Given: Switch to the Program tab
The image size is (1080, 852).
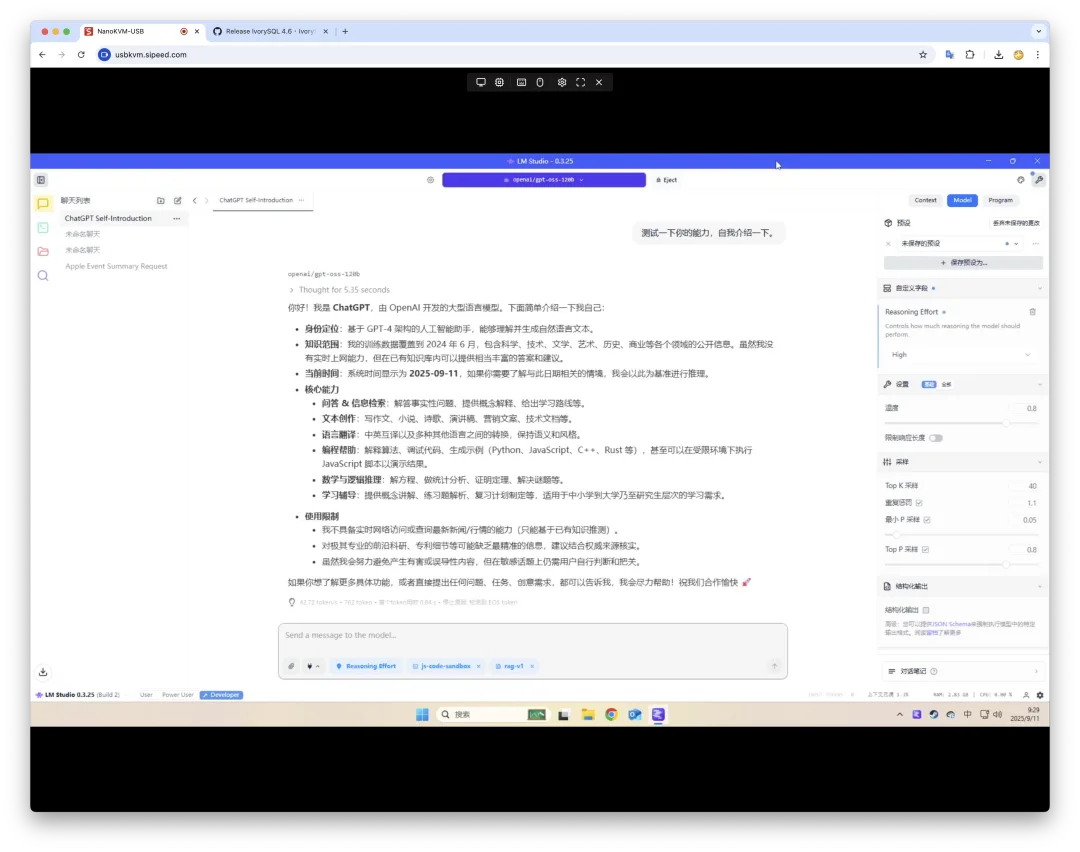Looking at the screenshot, I should click(x=1000, y=200).
